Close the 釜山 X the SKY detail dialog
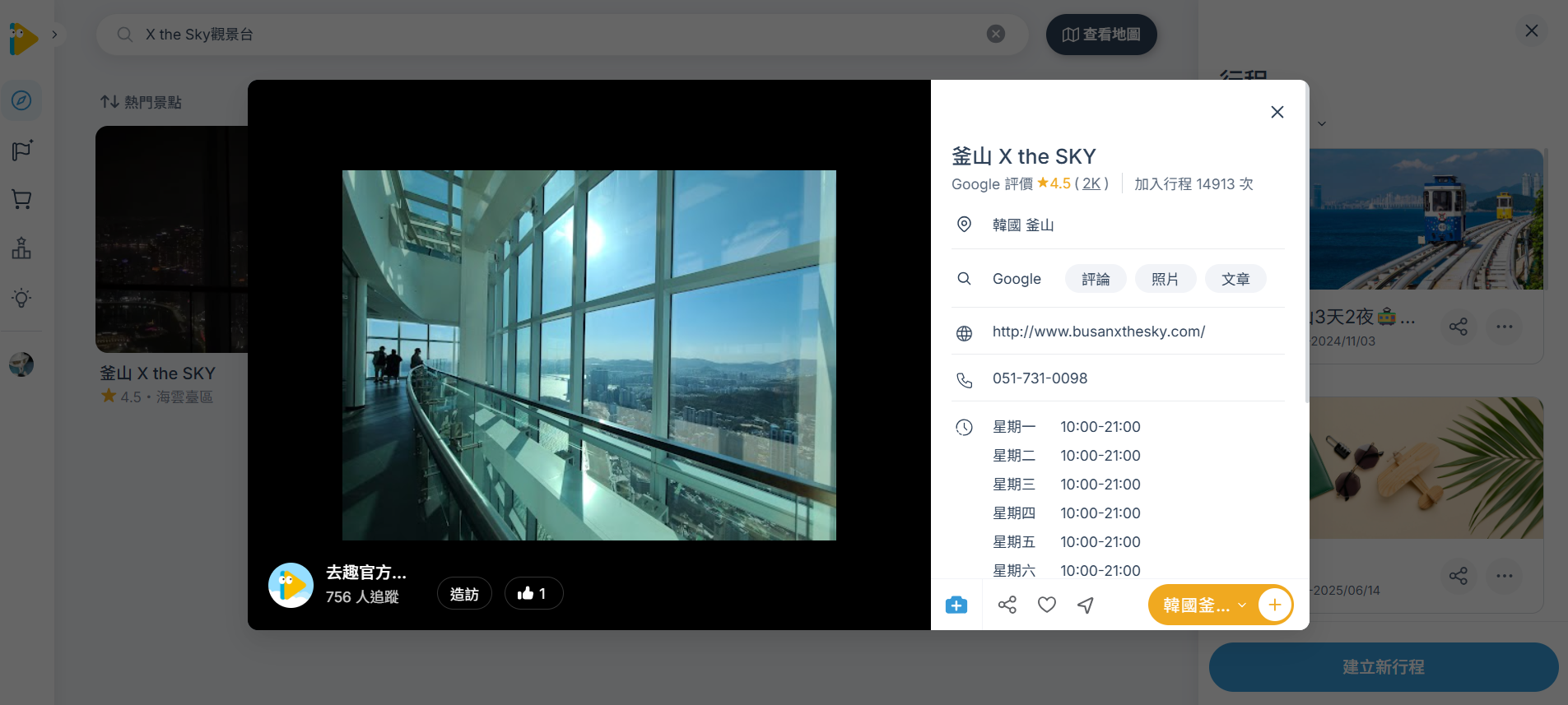The width and height of the screenshot is (1568, 705). coord(1277,112)
